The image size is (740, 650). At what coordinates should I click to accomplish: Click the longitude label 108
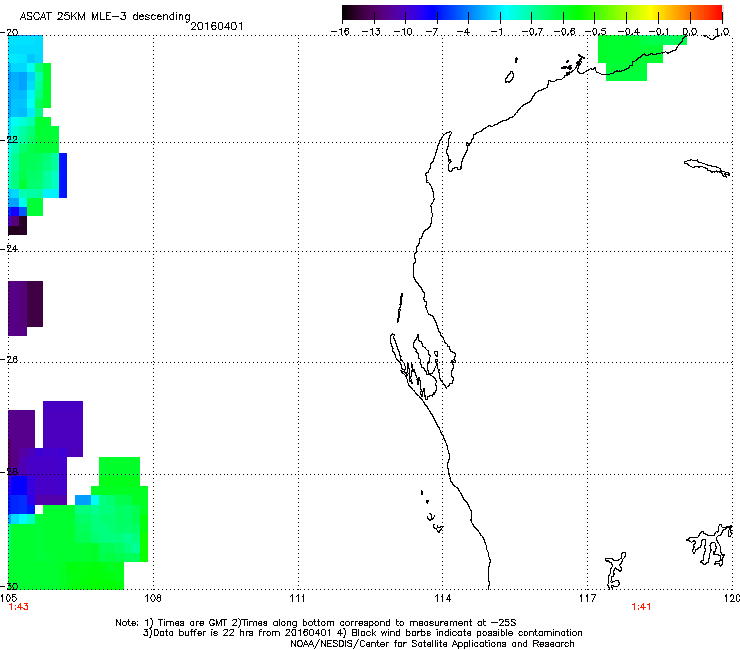(x=153, y=599)
